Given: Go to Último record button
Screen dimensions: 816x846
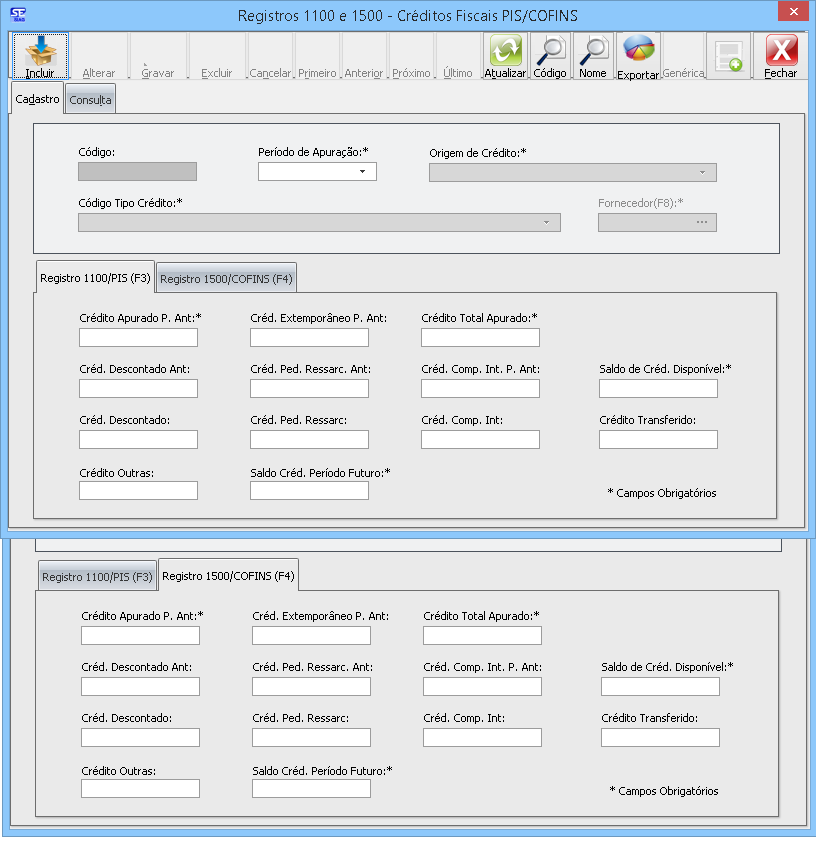Looking at the screenshot, I should (457, 58).
